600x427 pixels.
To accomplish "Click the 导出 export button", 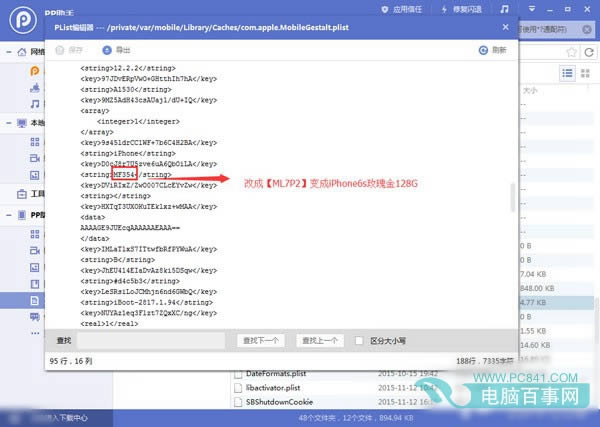I will coord(117,50).
